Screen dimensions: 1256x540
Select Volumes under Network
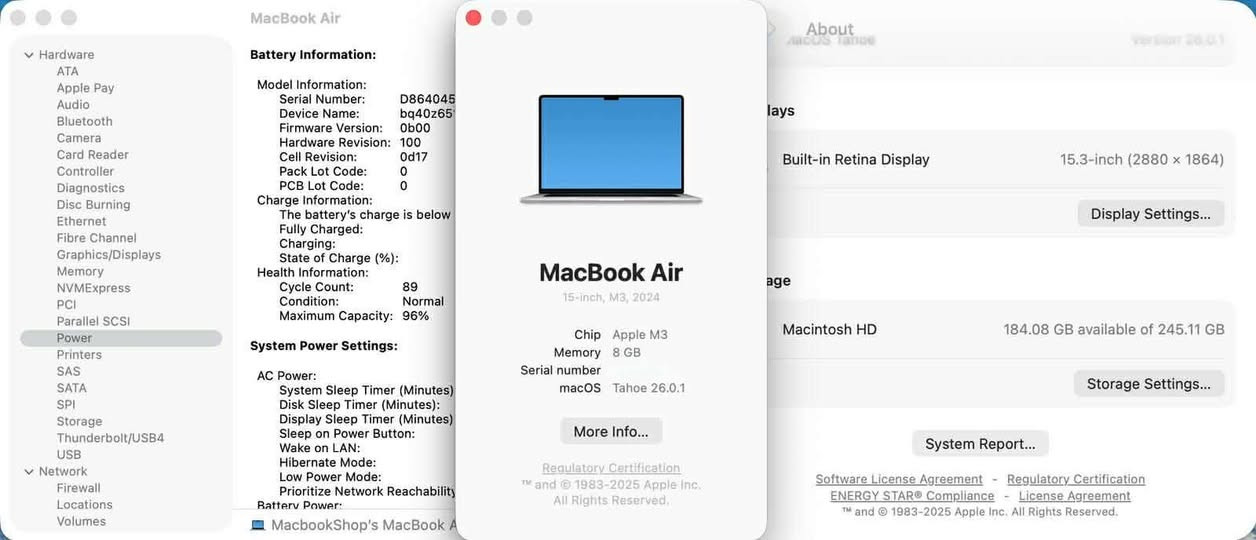point(81,521)
